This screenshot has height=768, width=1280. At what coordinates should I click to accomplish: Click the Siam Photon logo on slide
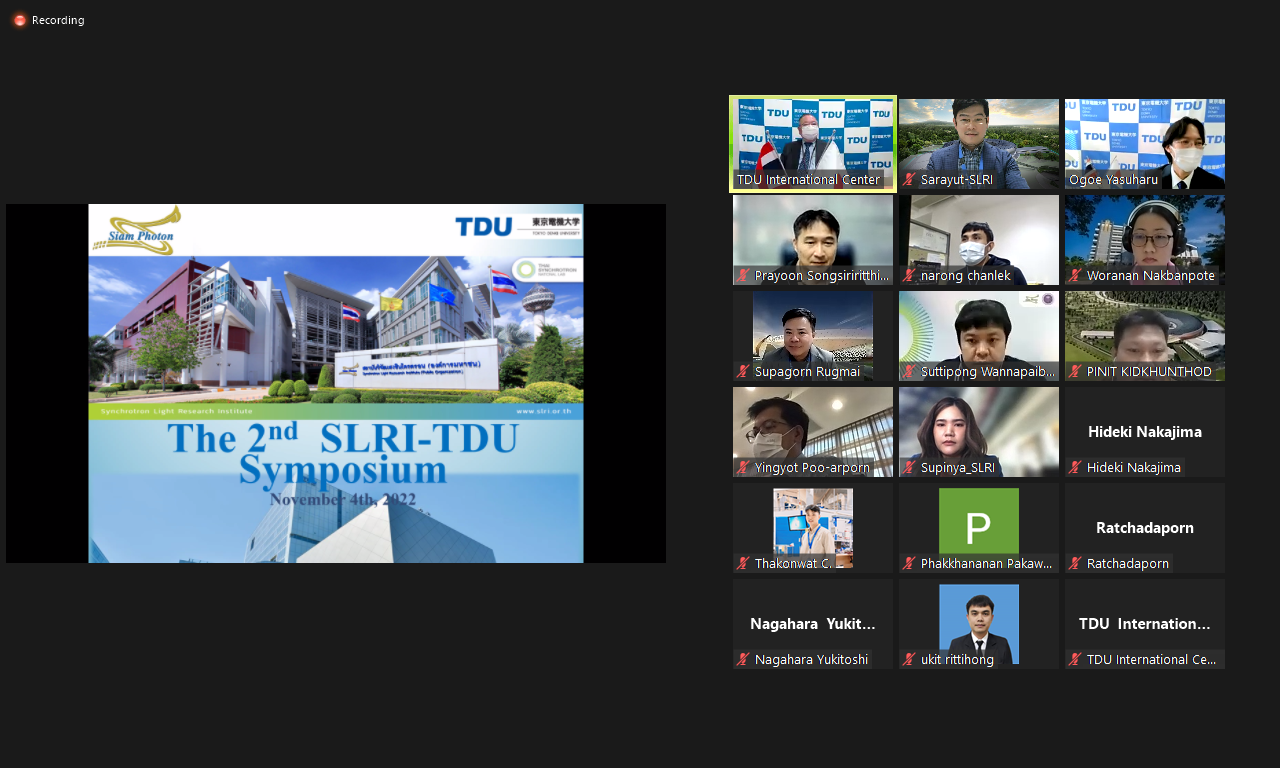click(x=137, y=231)
